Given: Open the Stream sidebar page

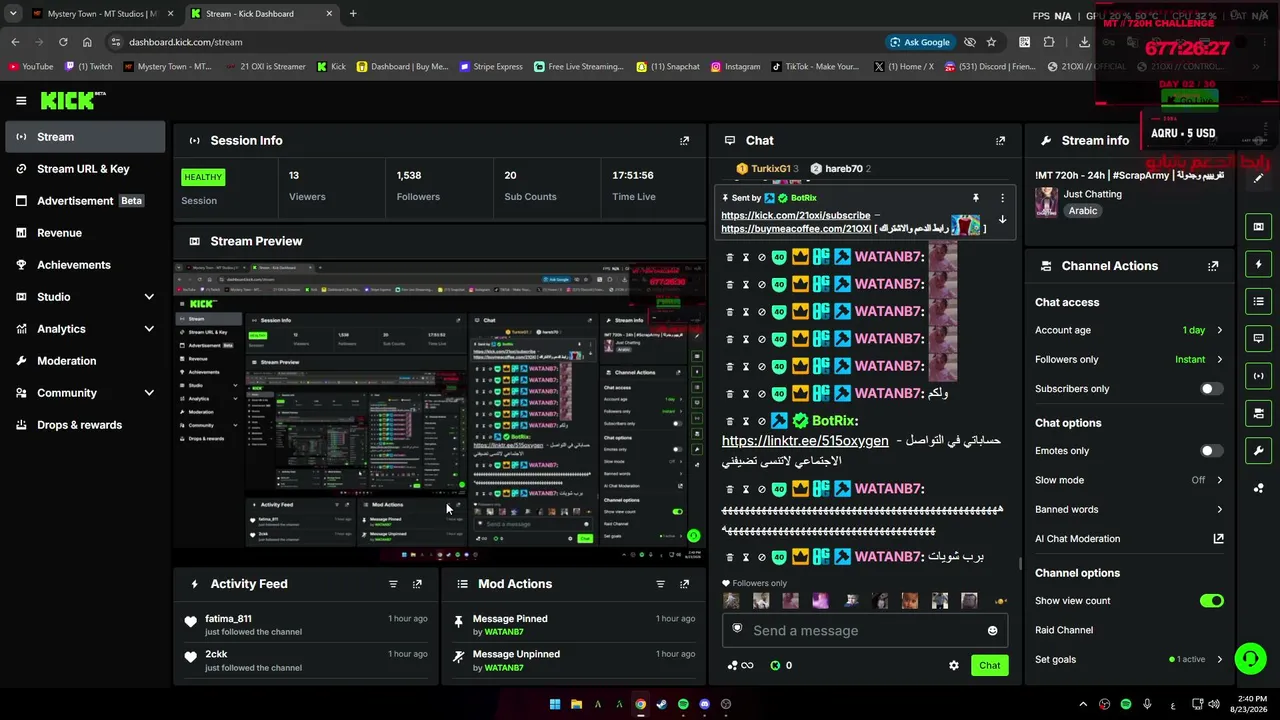Looking at the screenshot, I should click(85, 137).
